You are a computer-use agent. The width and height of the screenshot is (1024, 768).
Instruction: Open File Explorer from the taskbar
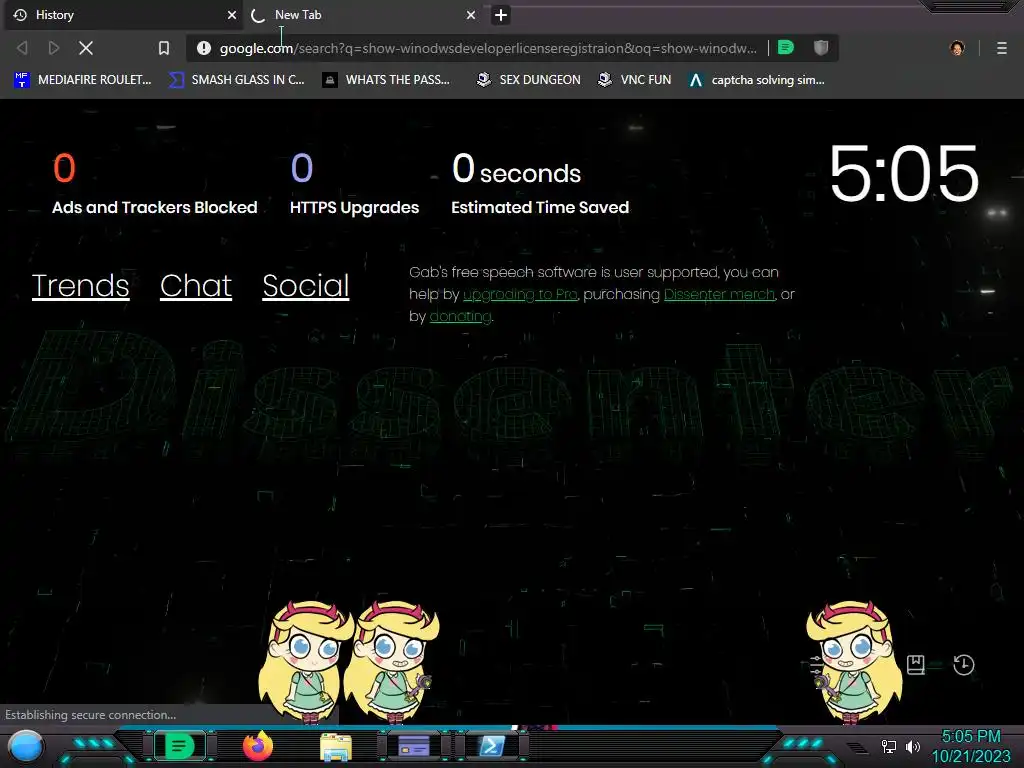(x=336, y=747)
